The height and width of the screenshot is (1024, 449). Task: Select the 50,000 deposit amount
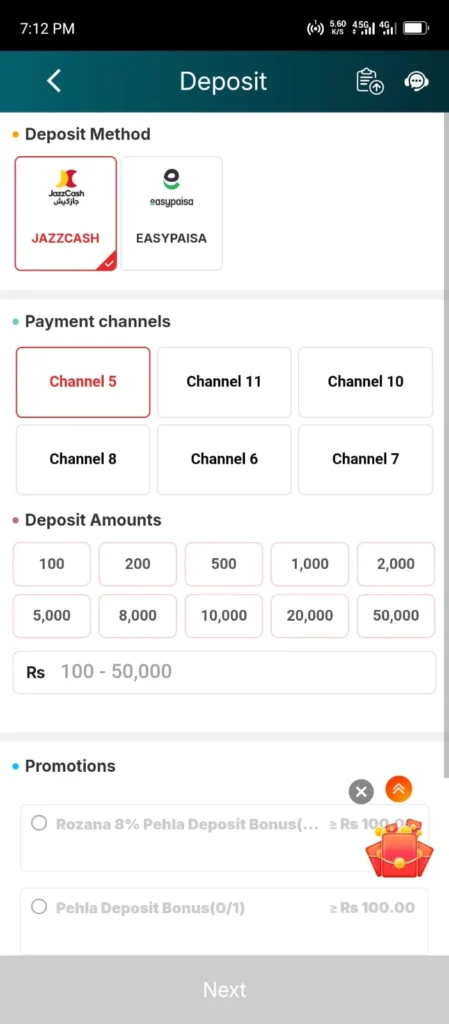pos(396,615)
